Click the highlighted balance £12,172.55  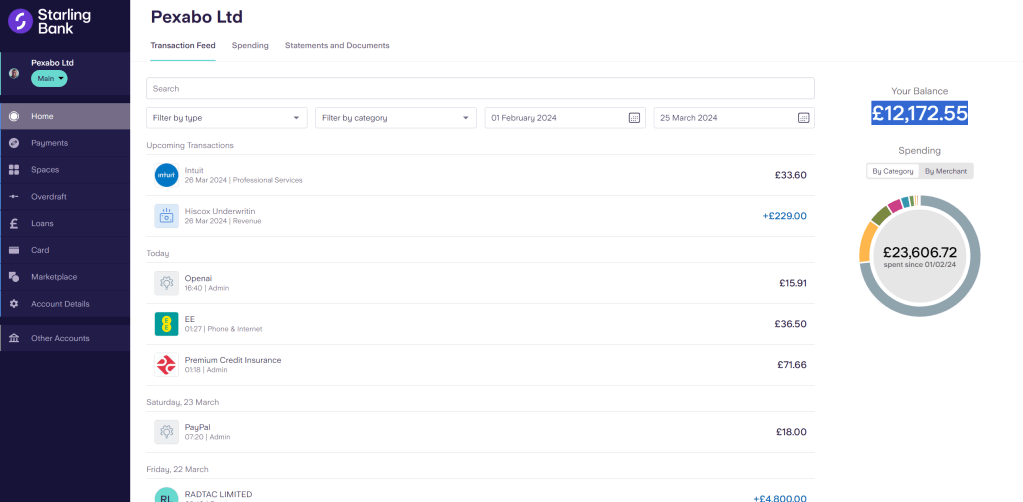click(x=919, y=113)
